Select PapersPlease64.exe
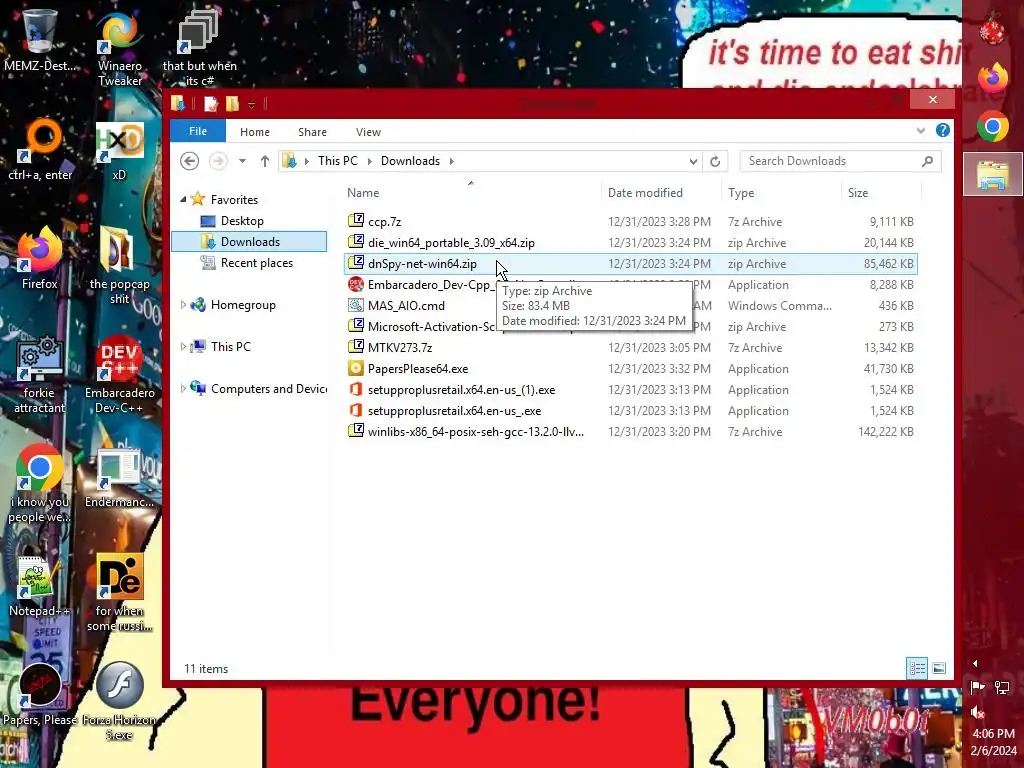 coord(631,368)
